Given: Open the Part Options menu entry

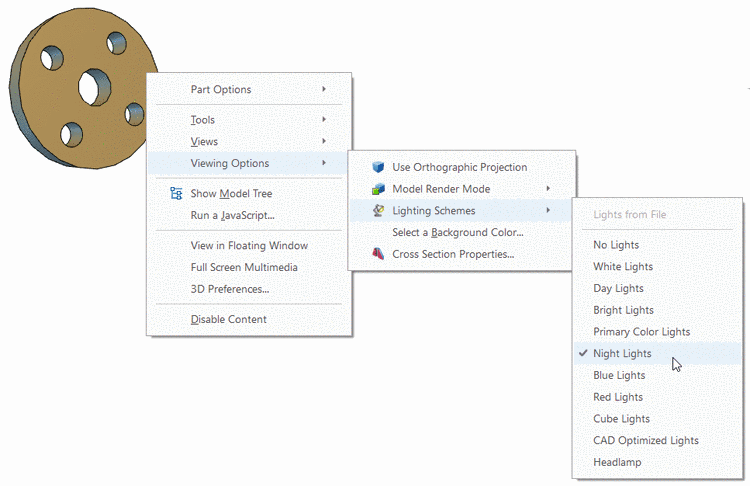Looking at the screenshot, I should [249, 89].
